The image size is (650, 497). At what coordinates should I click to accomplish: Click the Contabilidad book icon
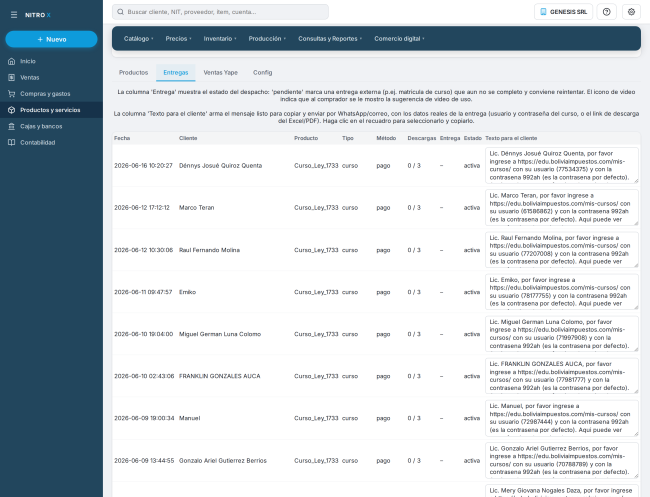[12, 143]
